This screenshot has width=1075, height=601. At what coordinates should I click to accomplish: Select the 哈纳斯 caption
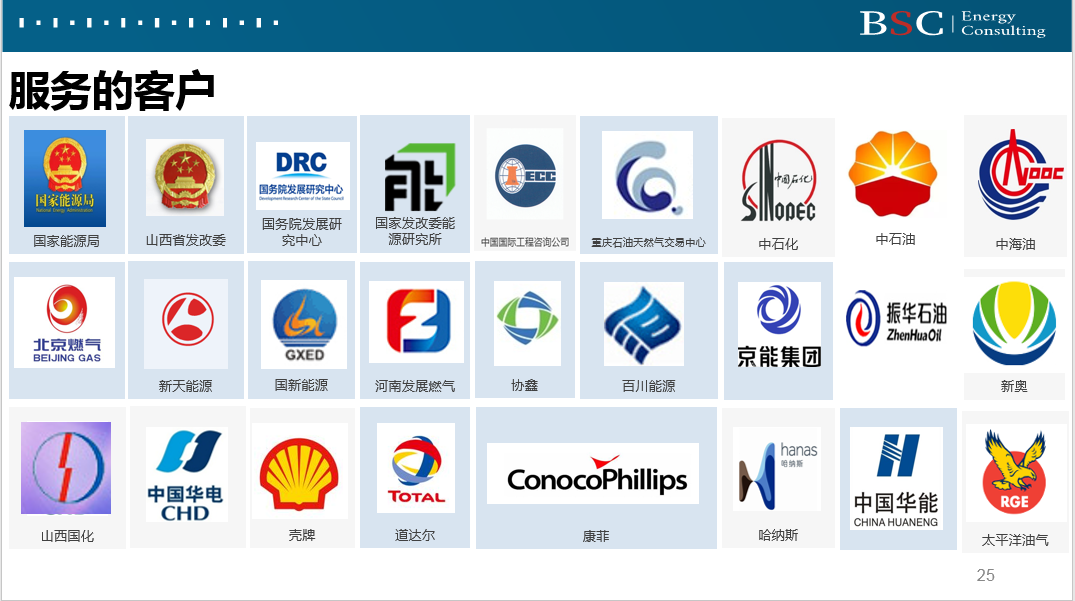(778, 535)
